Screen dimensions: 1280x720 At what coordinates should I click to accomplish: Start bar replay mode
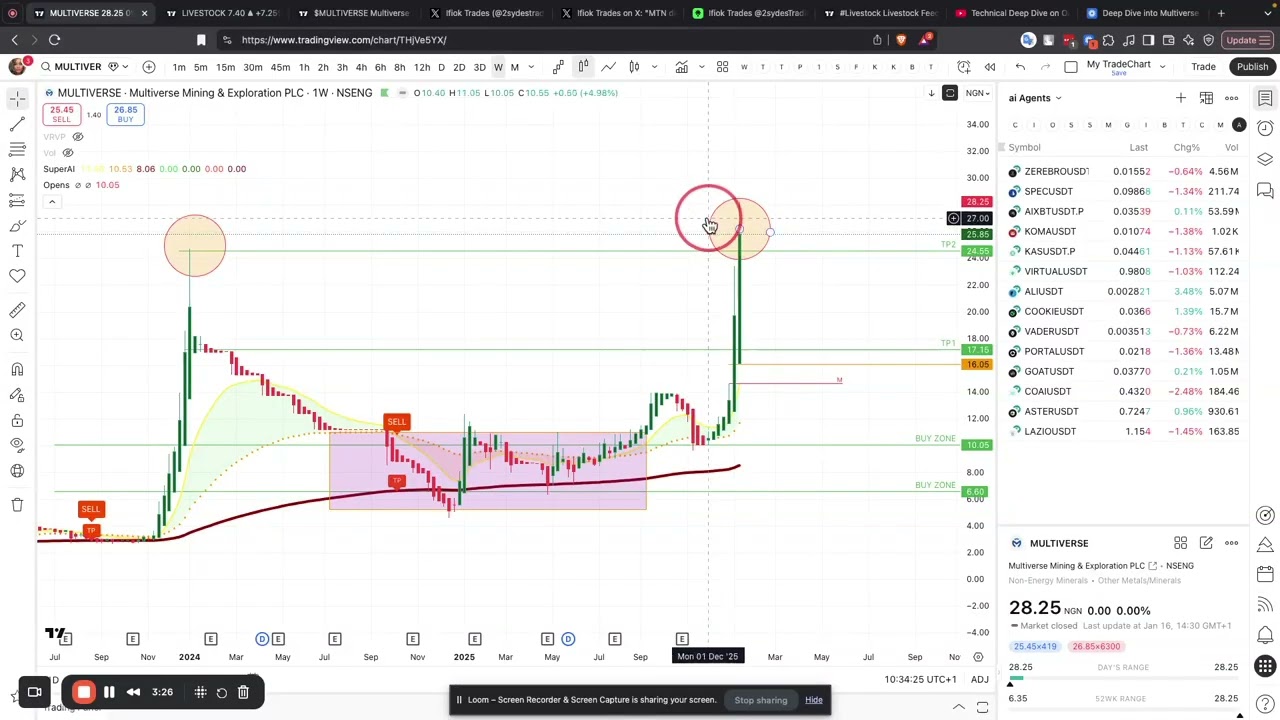(990, 67)
